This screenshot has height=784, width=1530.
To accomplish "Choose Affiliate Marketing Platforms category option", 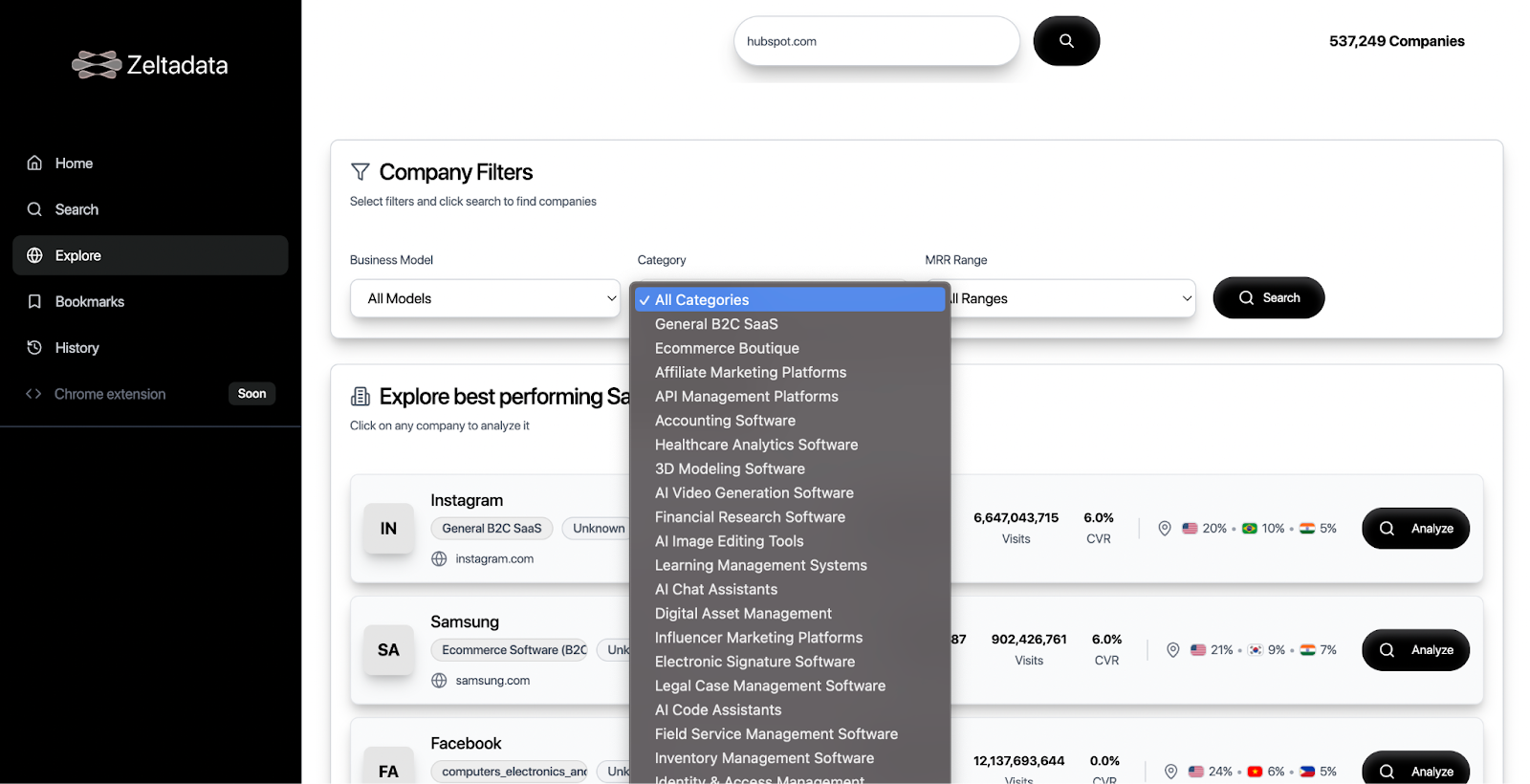I will pyautogui.click(x=790, y=372).
